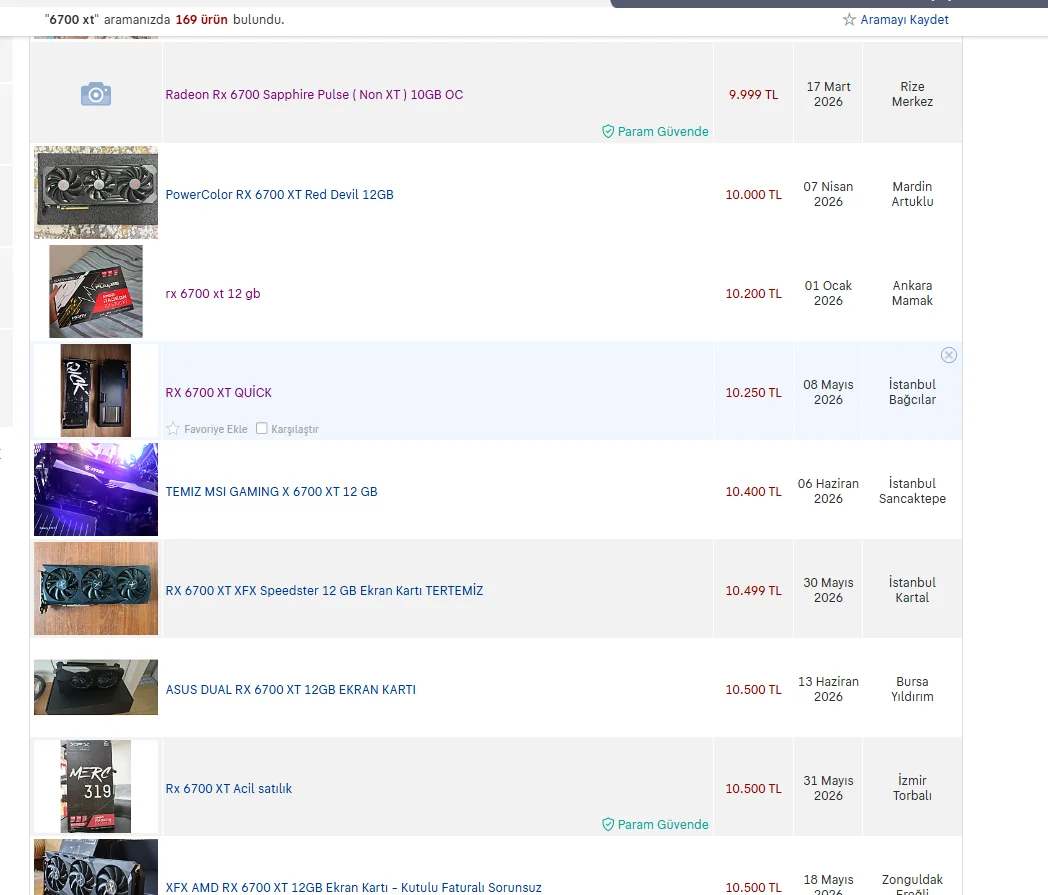Image resolution: width=1048 pixels, height=895 pixels.
Task: Click price 9.999 TL
Action: [753, 94]
